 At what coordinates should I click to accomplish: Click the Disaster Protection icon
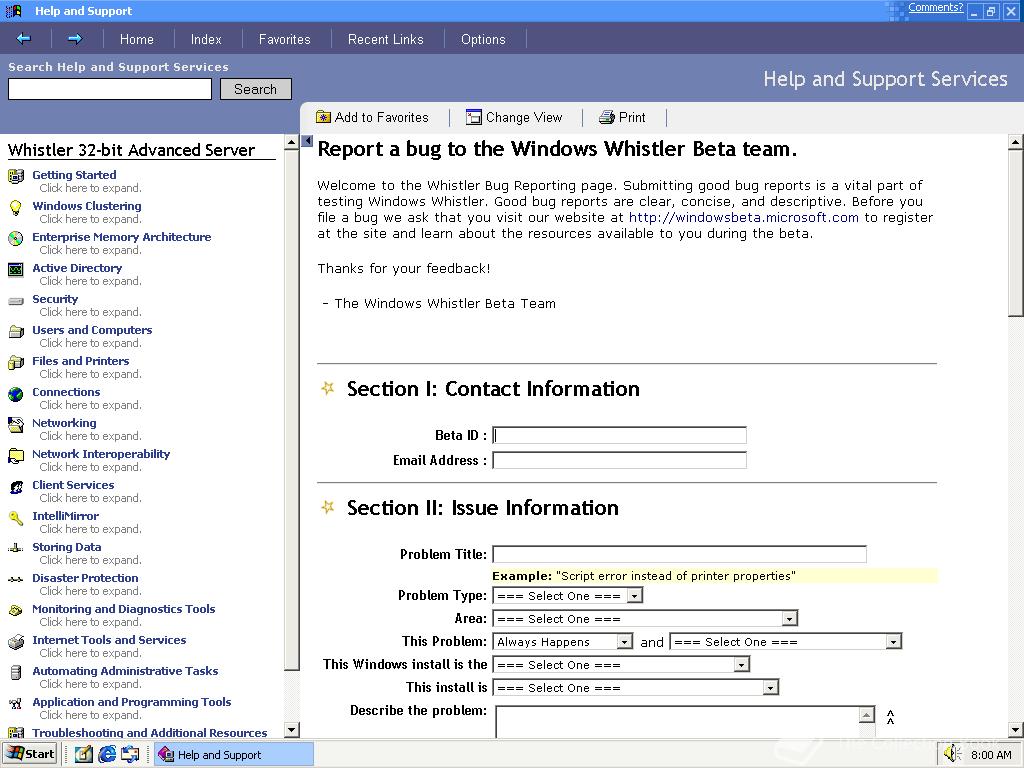[x=16, y=579]
